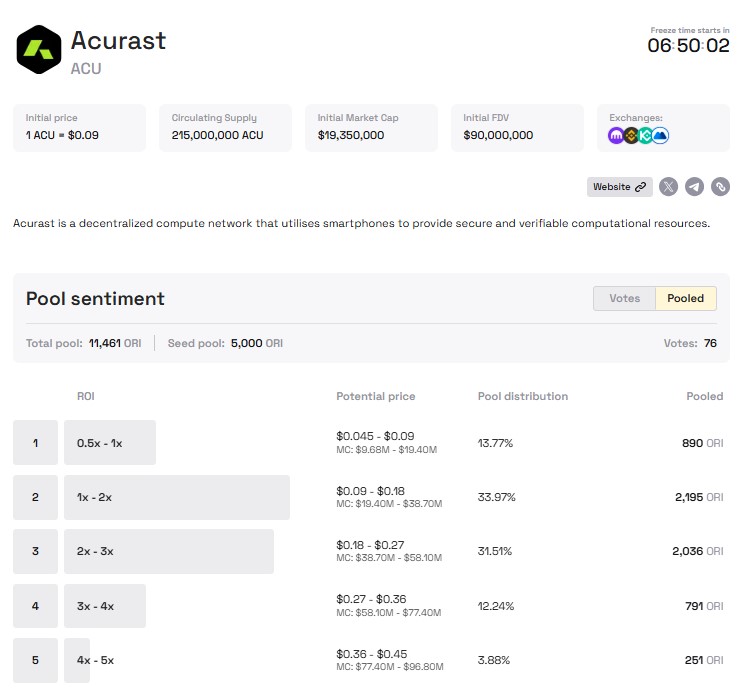Click the freeze countdown timer 06:50:02

[688, 46]
